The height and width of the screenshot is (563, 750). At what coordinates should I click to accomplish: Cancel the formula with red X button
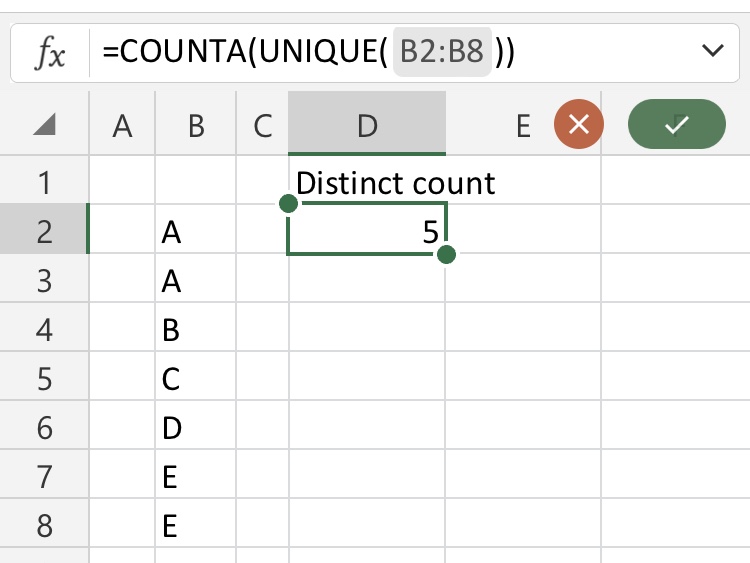click(x=579, y=125)
